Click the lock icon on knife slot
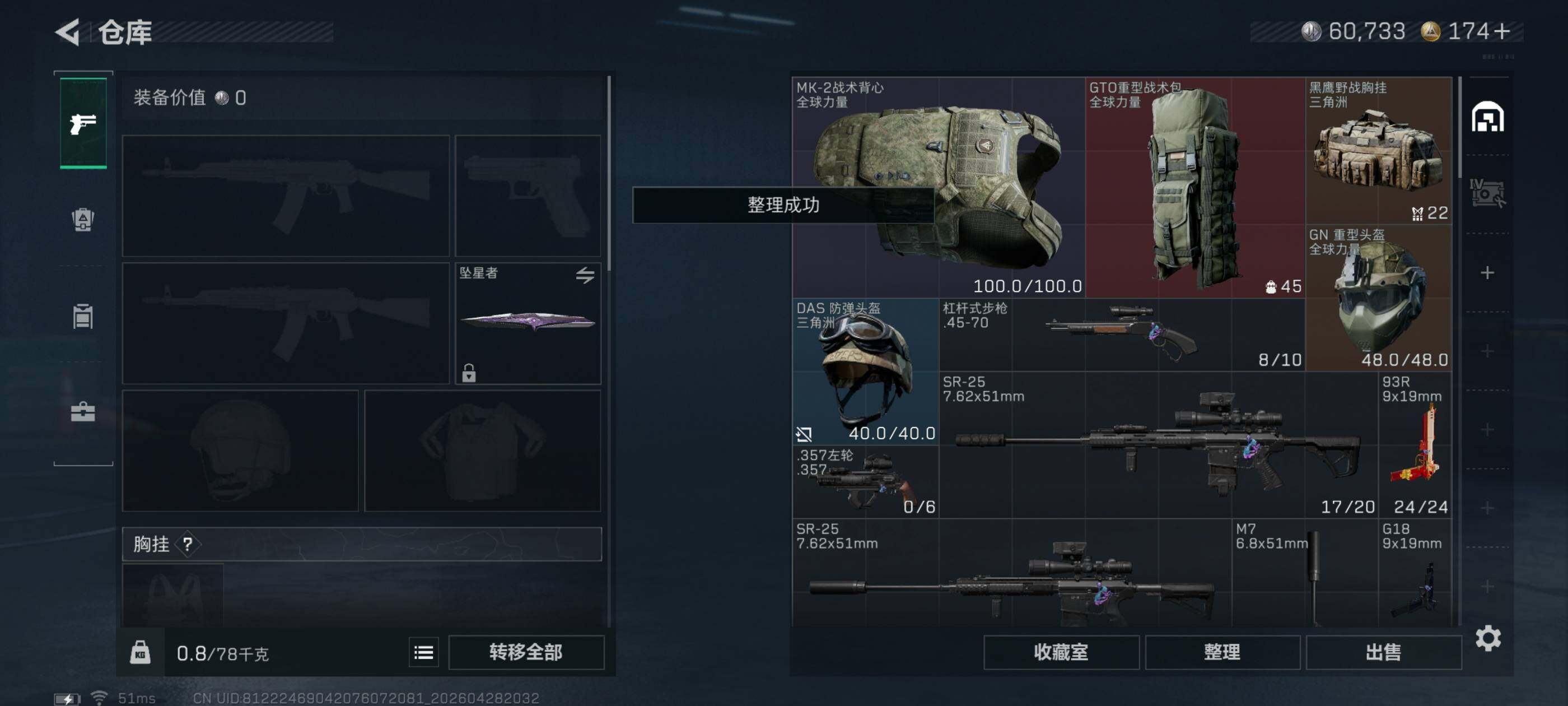Screen dimensions: 1568x706 (469, 372)
